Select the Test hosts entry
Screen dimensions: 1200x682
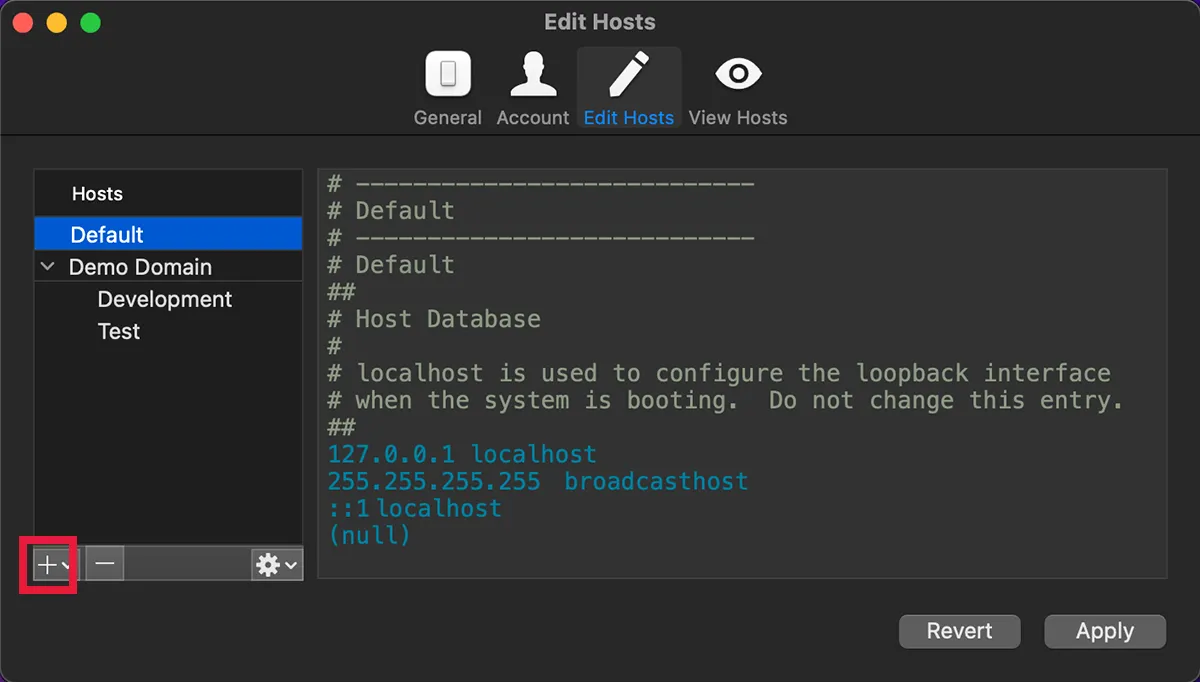point(118,331)
